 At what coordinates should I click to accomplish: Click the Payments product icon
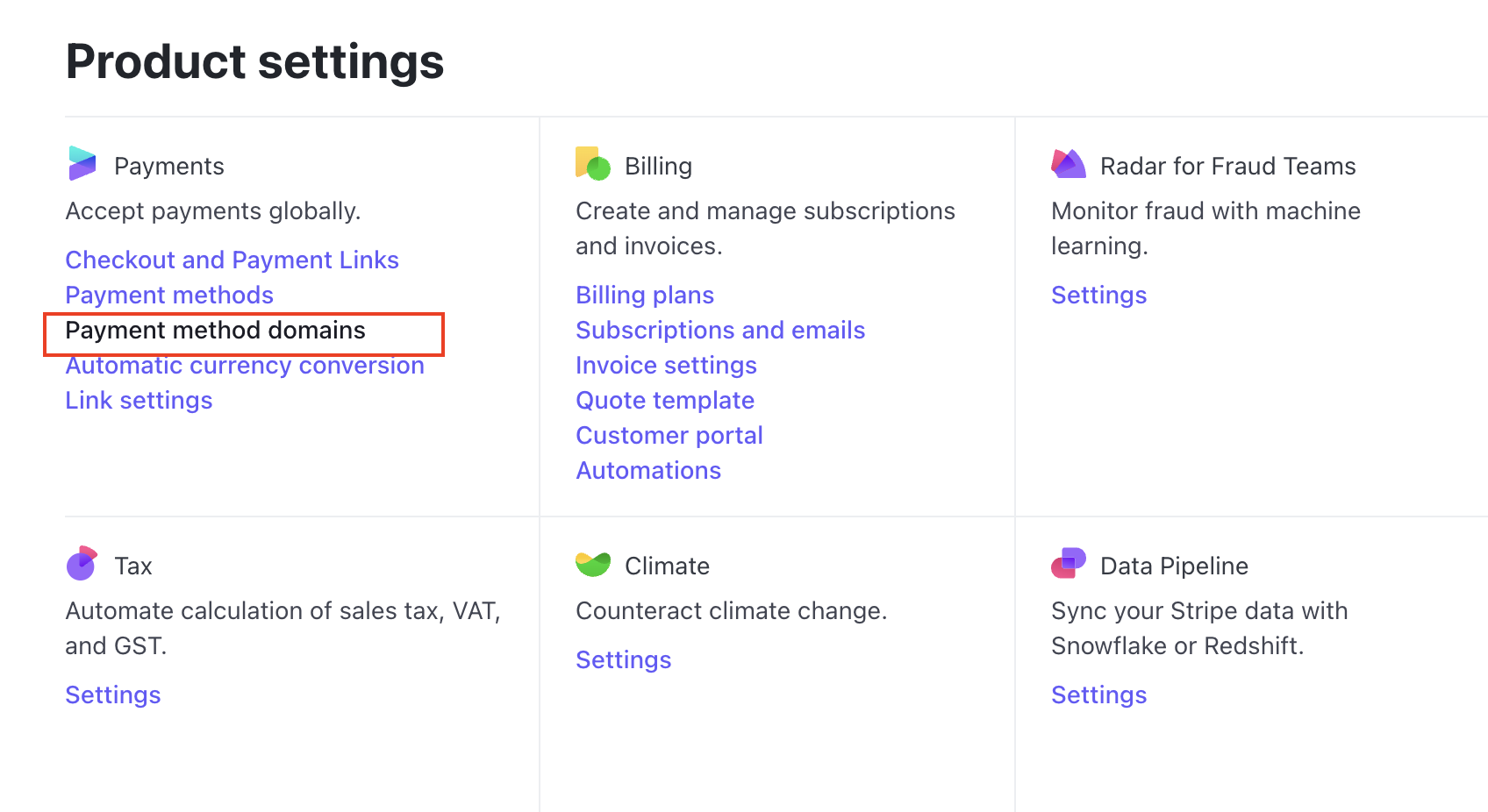[82, 164]
